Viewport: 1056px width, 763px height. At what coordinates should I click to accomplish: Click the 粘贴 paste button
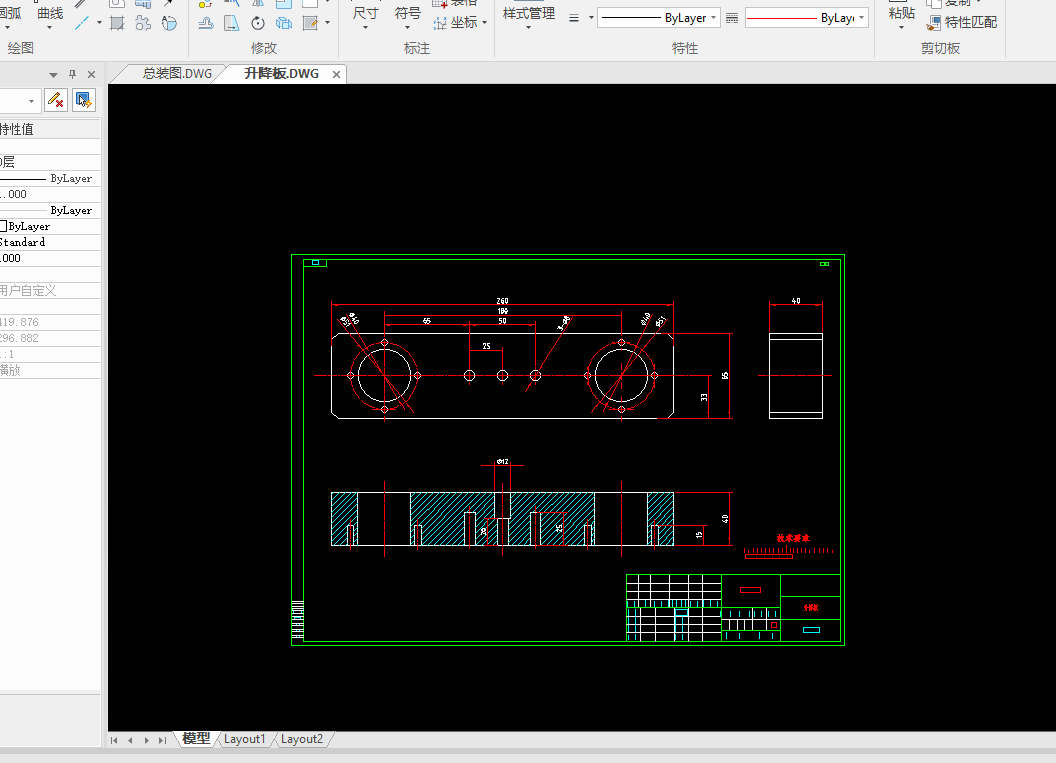901,16
